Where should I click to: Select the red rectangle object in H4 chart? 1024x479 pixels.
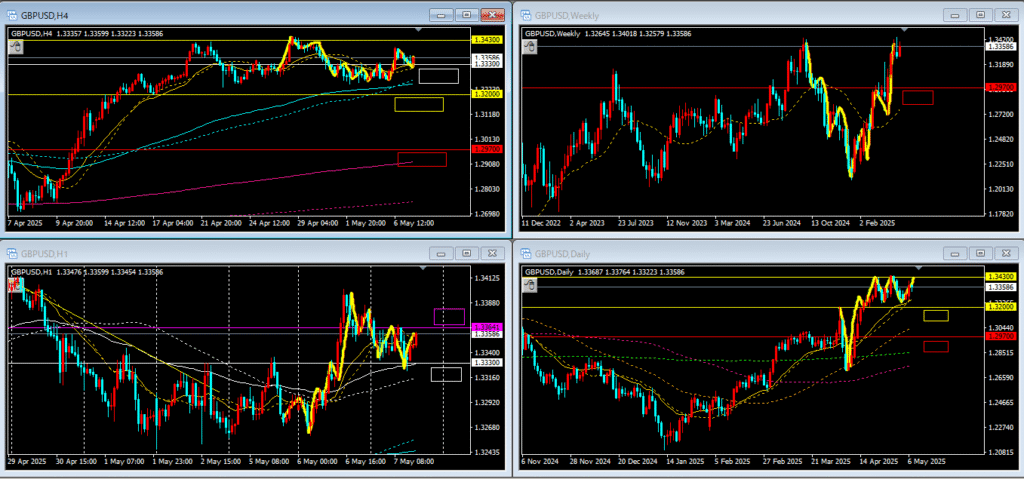click(x=422, y=159)
